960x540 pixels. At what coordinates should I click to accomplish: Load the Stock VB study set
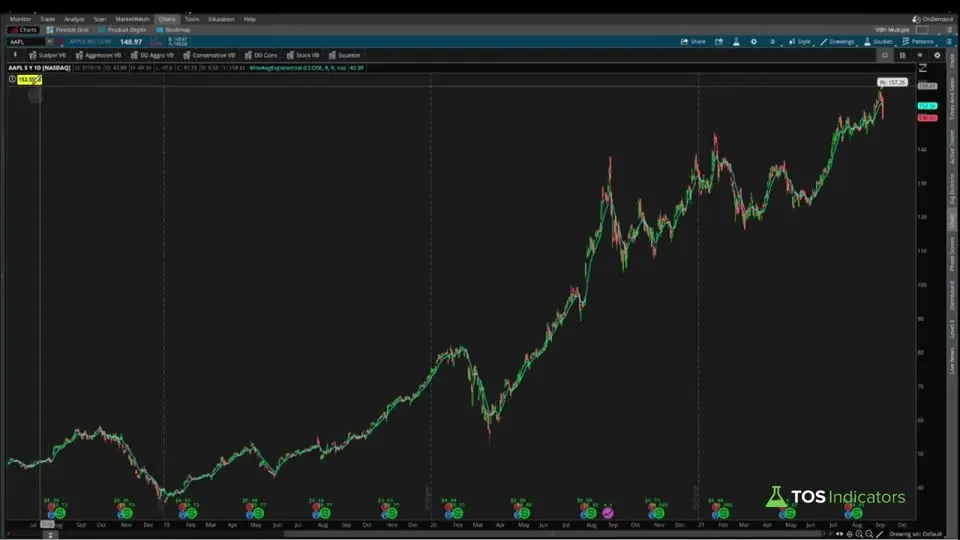(302, 55)
